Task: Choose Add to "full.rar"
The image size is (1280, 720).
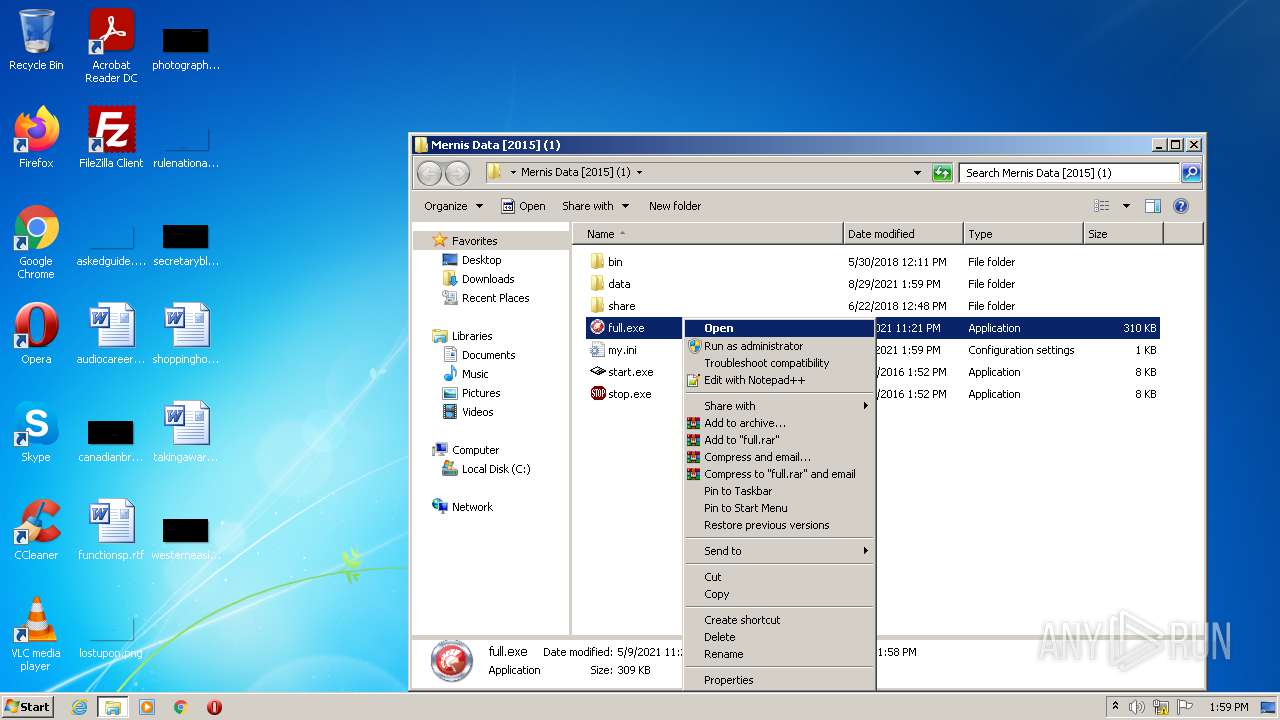Action: [779, 440]
